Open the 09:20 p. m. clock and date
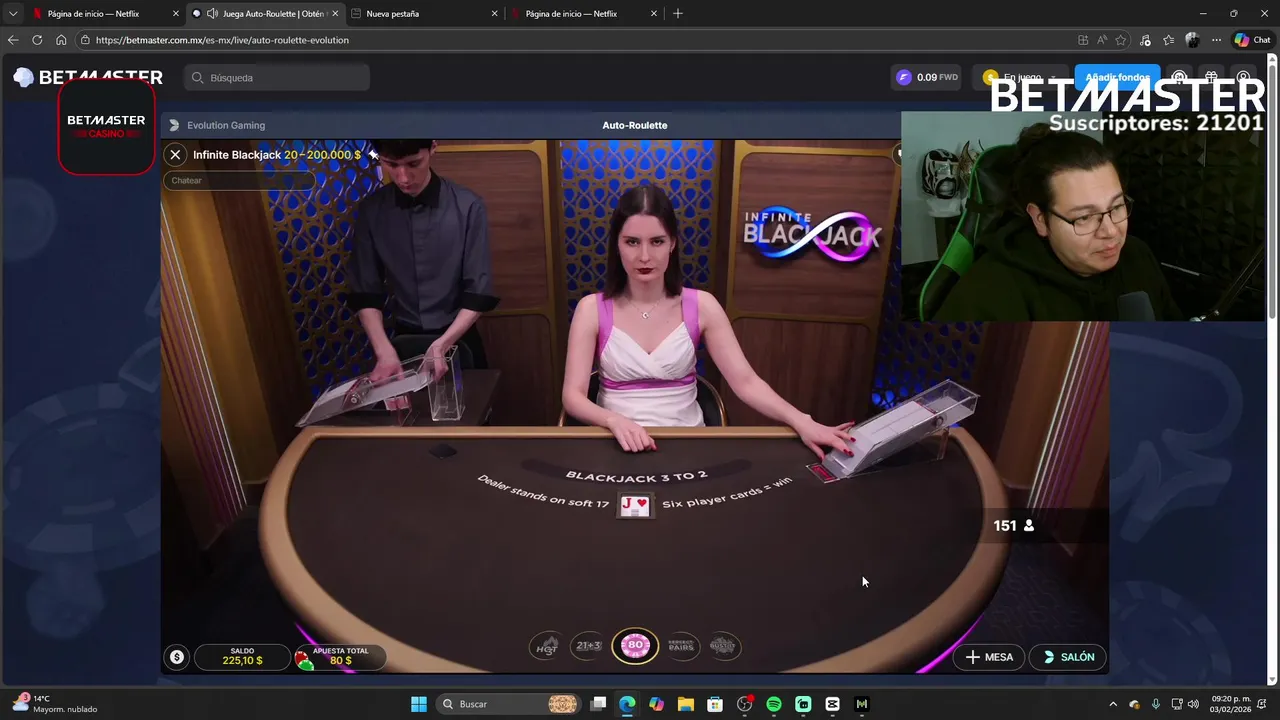1280x720 pixels. coord(1231,704)
